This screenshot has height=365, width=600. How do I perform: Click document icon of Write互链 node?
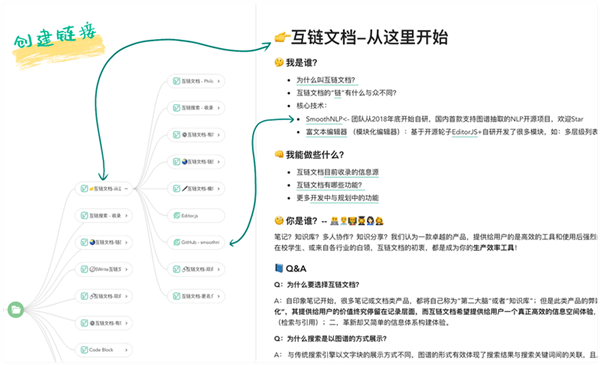click(x=84, y=269)
